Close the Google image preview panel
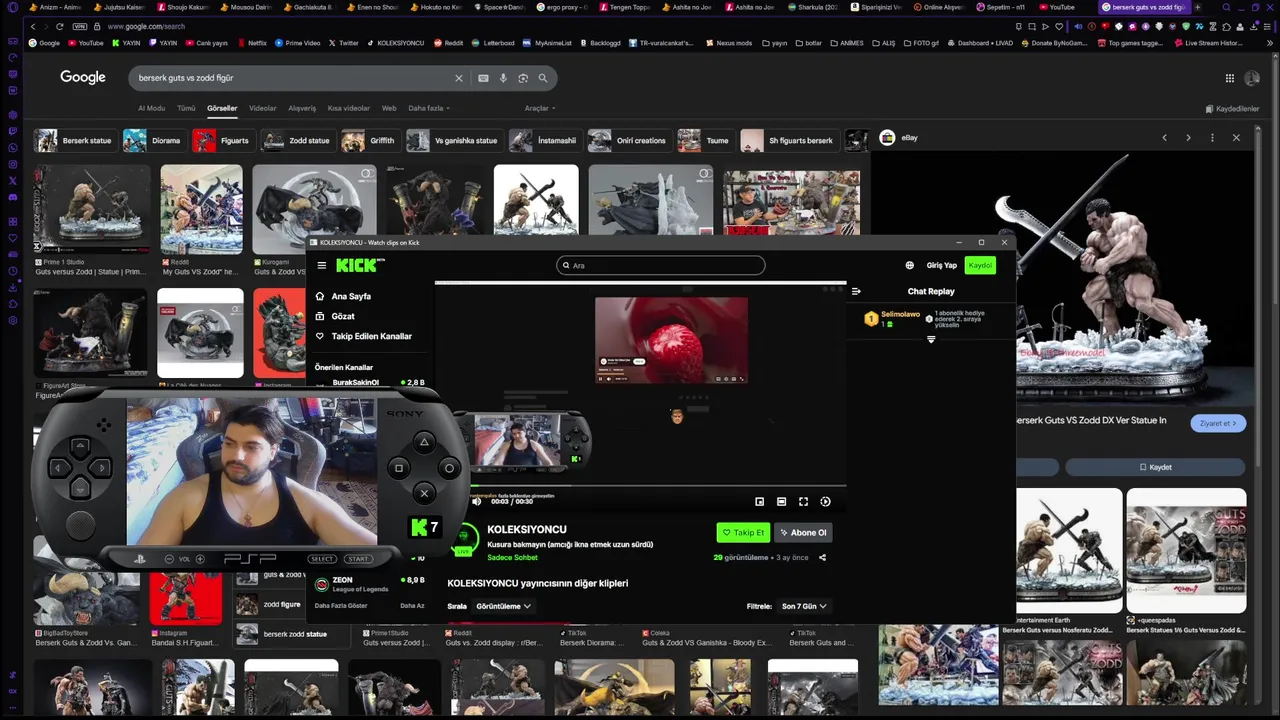The height and width of the screenshot is (720, 1280). (1236, 138)
